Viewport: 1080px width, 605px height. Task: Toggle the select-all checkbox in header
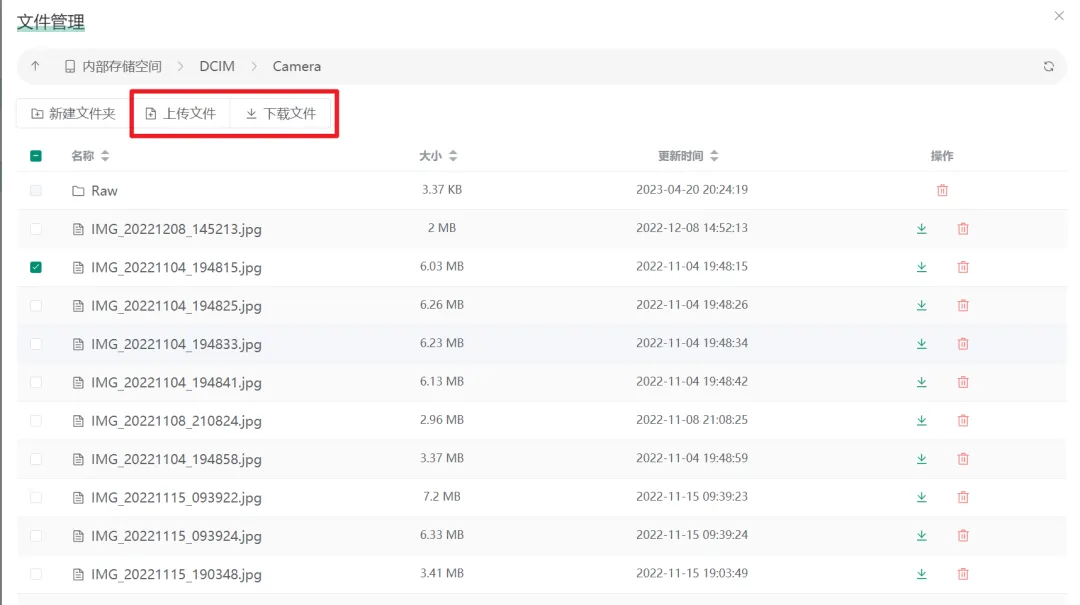pyautogui.click(x=36, y=156)
